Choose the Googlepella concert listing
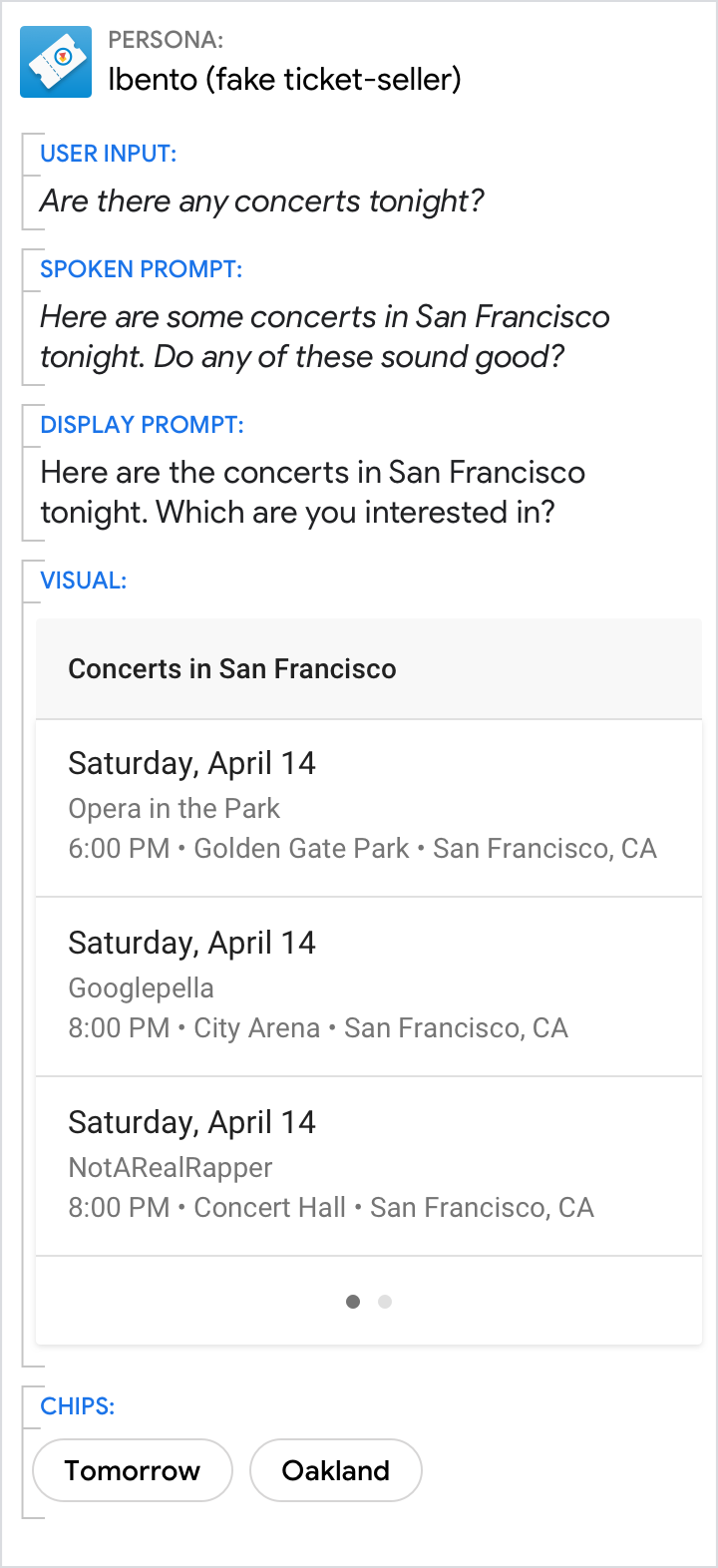Image resolution: width=718 pixels, height=1568 pixels. point(368,986)
